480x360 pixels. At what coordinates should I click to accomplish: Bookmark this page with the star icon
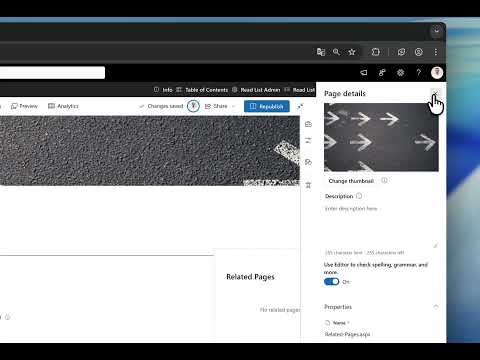(352, 52)
